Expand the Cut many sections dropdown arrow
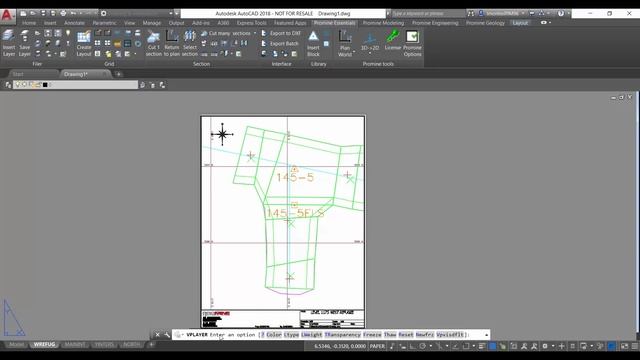The height and width of the screenshot is (360, 640). coord(255,33)
